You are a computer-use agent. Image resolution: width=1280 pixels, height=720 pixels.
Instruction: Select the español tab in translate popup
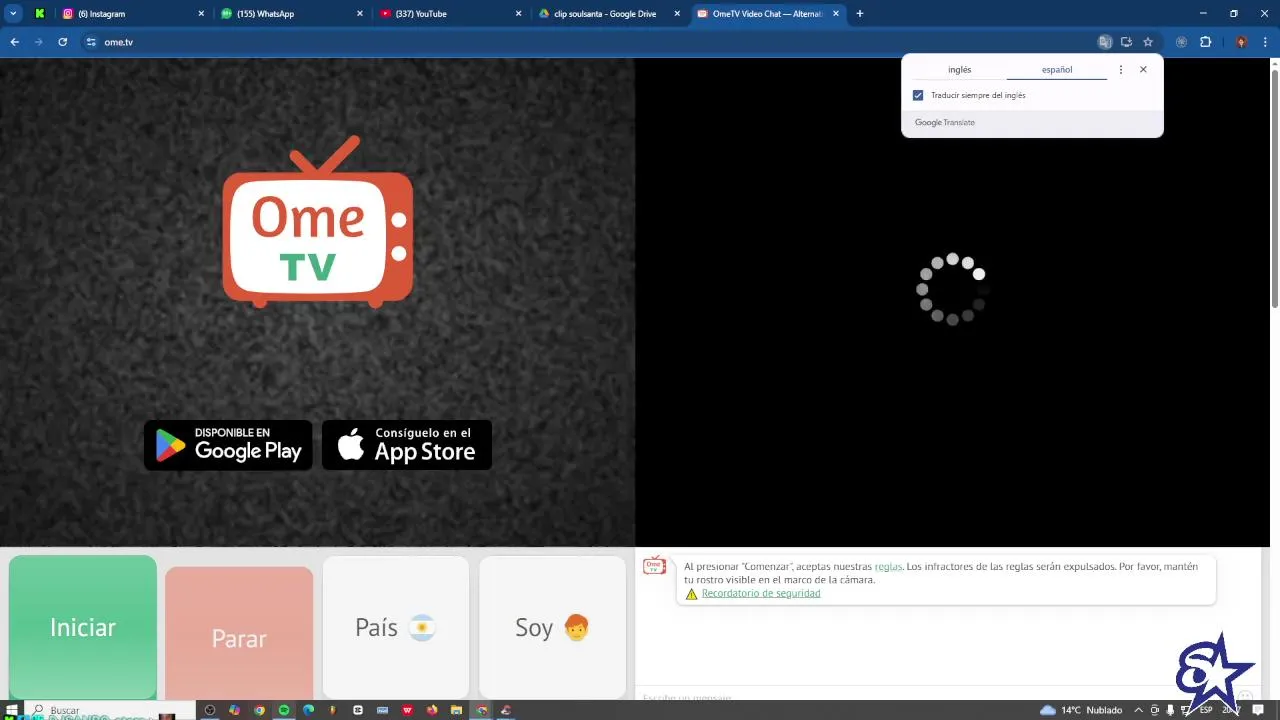[x=1057, y=70]
